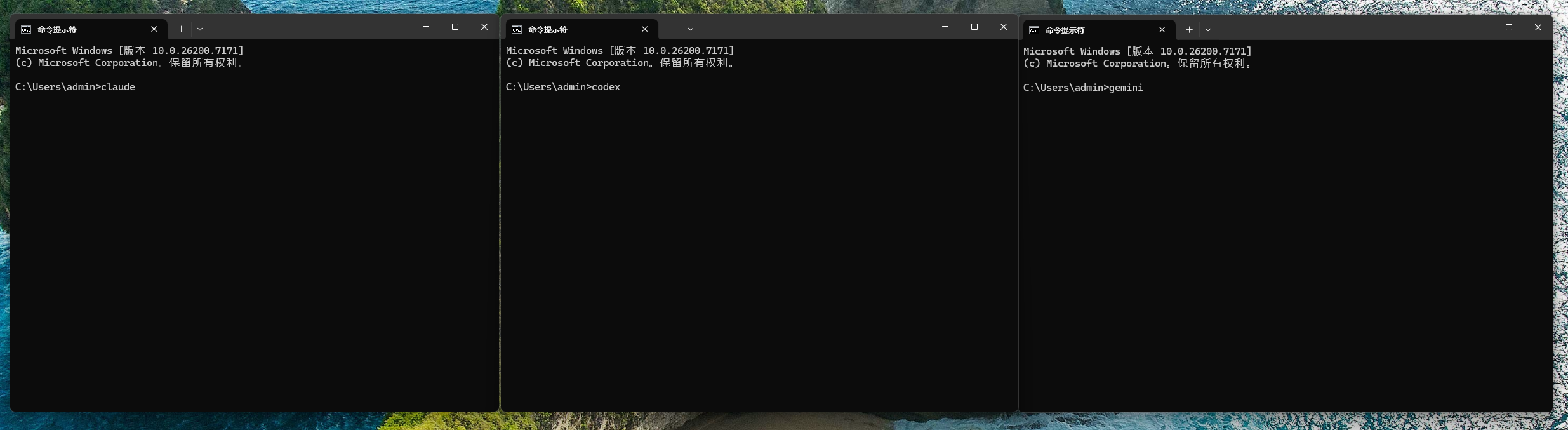Maximize the window running the codex command
Image resolution: width=1568 pixels, height=430 pixels.
click(974, 27)
